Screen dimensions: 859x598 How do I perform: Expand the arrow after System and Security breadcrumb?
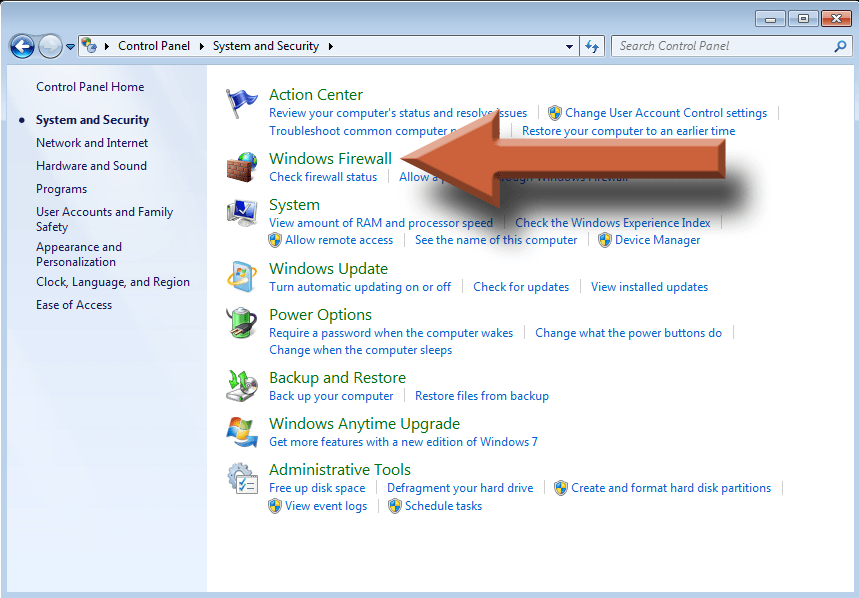331,46
